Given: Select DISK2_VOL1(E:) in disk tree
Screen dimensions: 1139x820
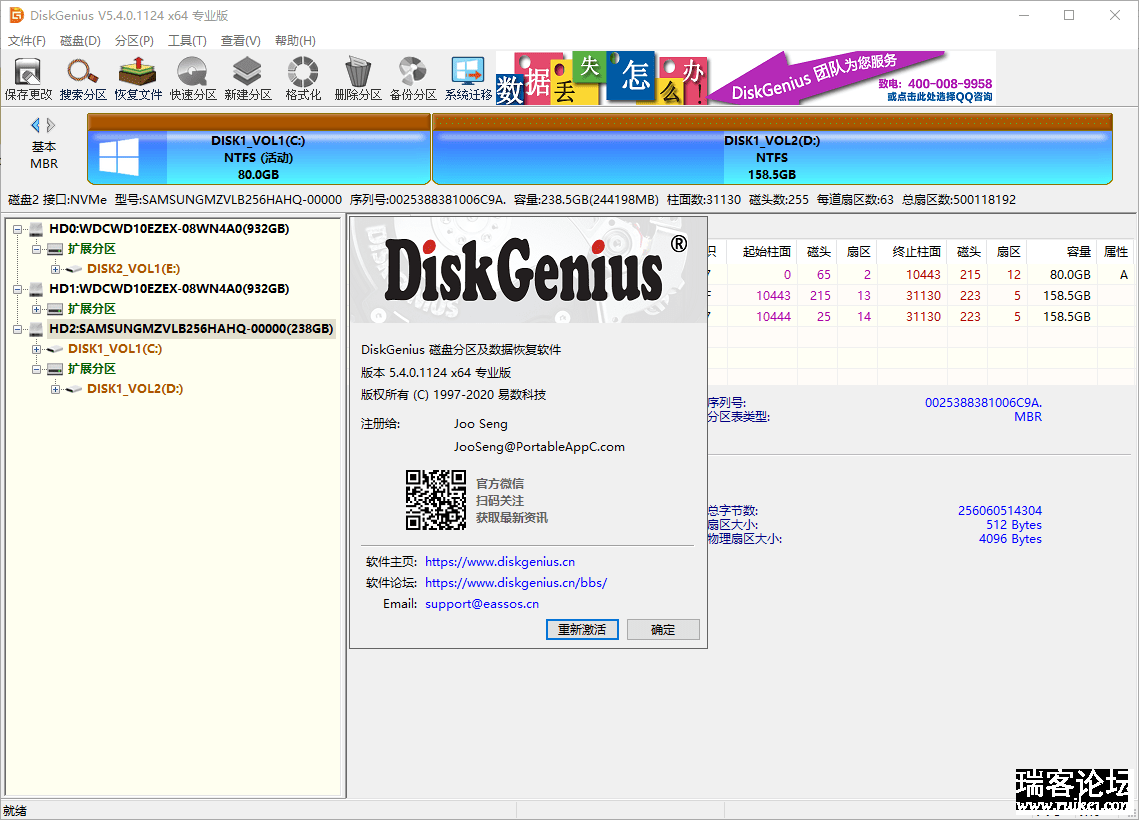Looking at the screenshot, I should [x=134, y=269].
